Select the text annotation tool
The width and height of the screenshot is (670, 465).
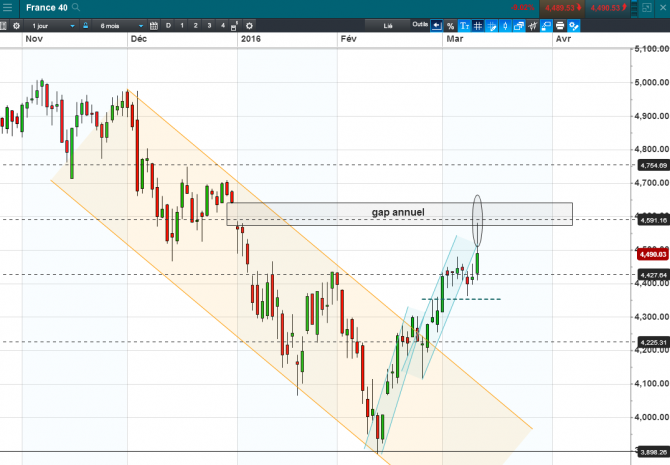464,26
